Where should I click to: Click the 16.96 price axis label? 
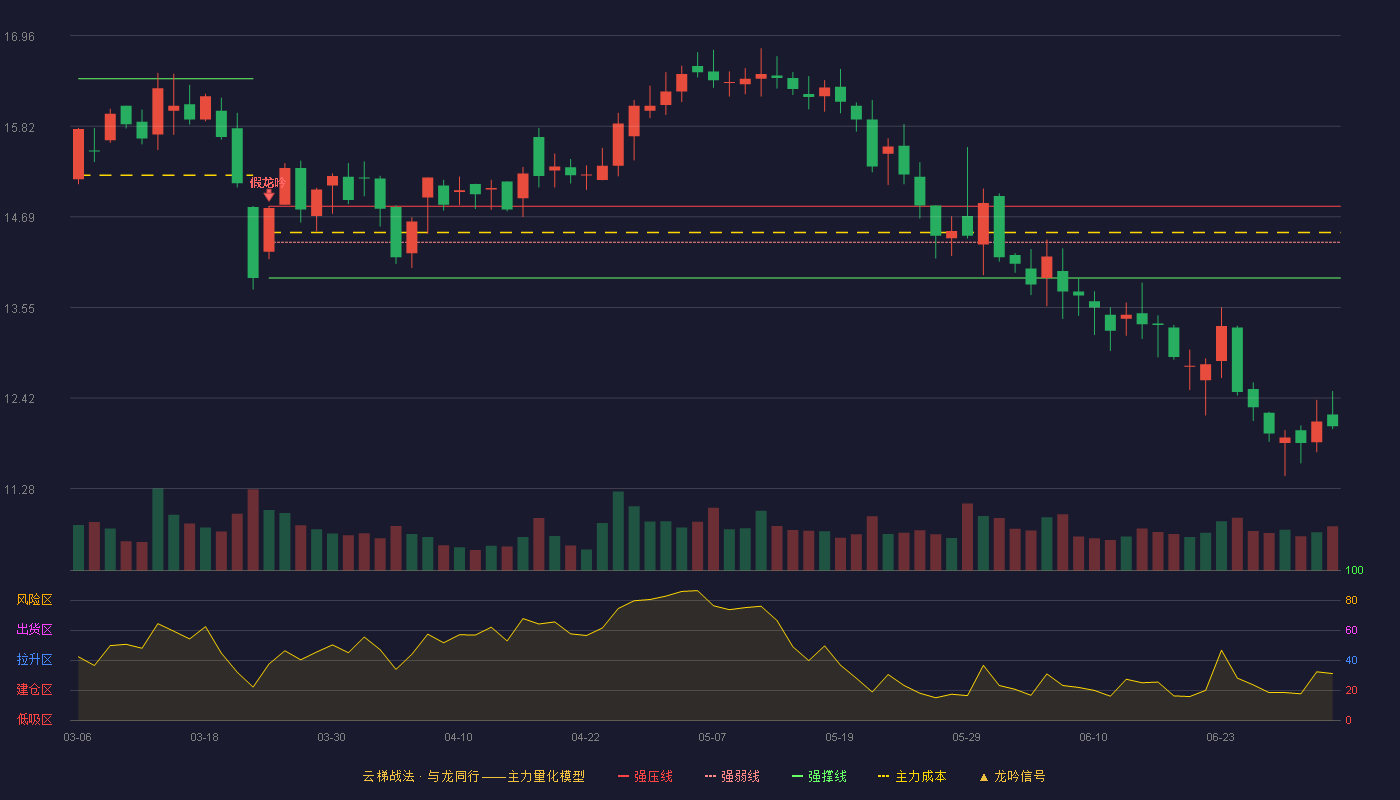point(19,37)
